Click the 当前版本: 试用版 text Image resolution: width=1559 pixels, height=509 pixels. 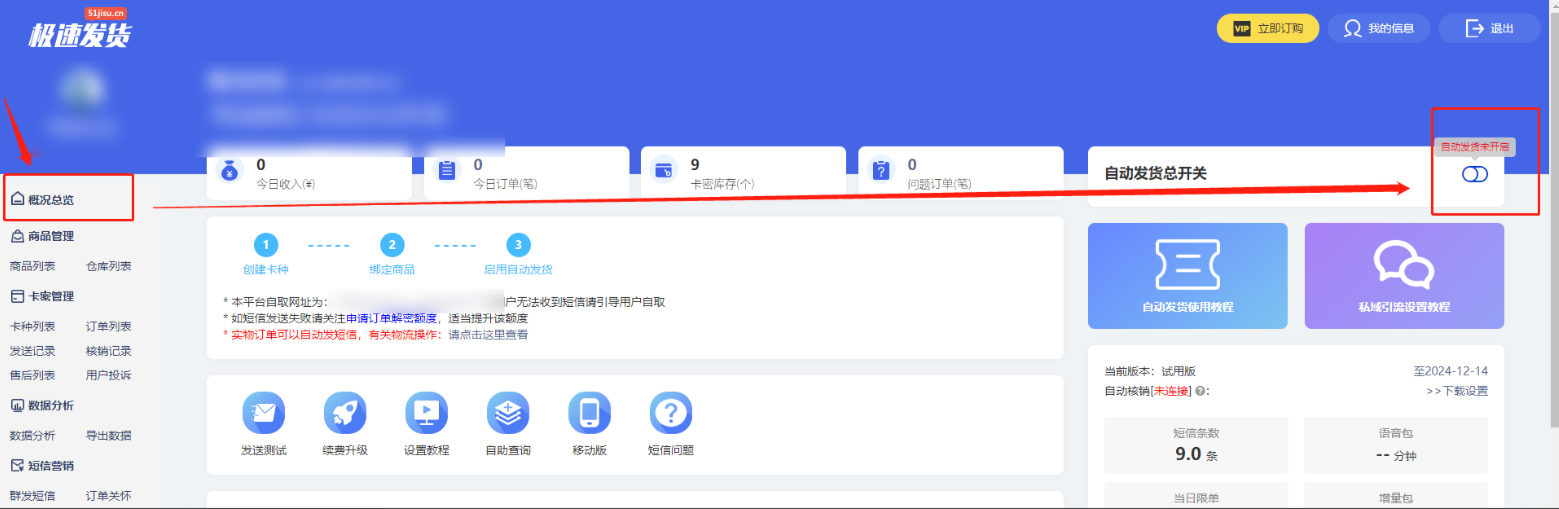(1150, 370)
